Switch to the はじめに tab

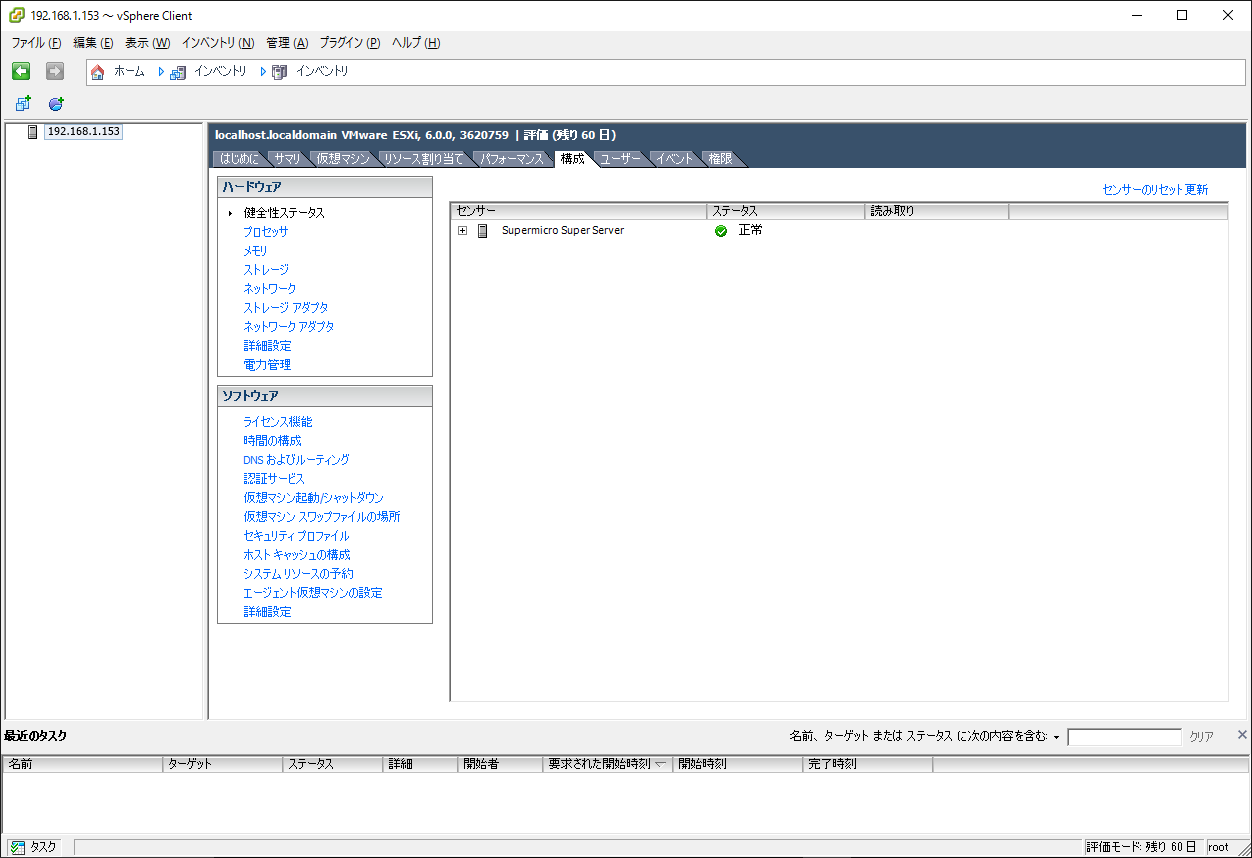(239, 159)
